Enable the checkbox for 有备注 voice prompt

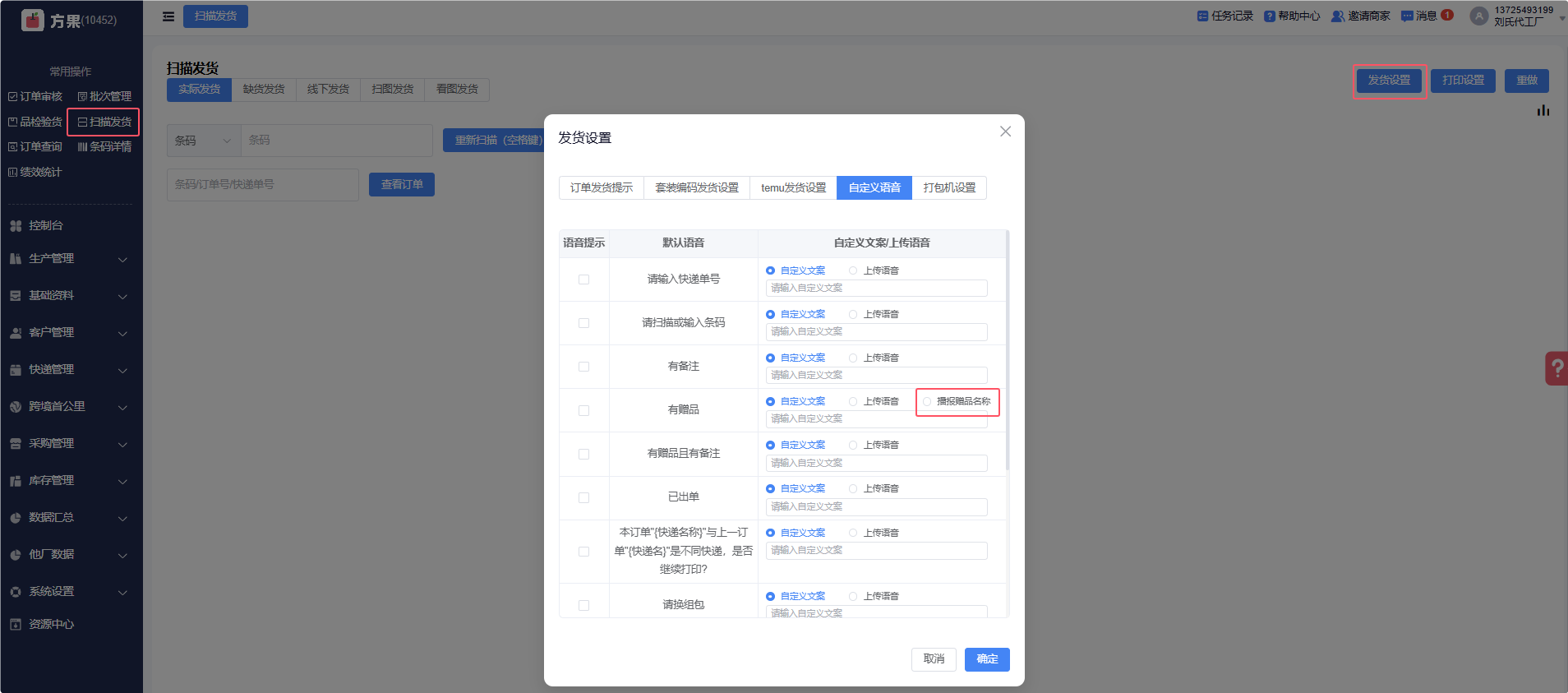[583, 367]
